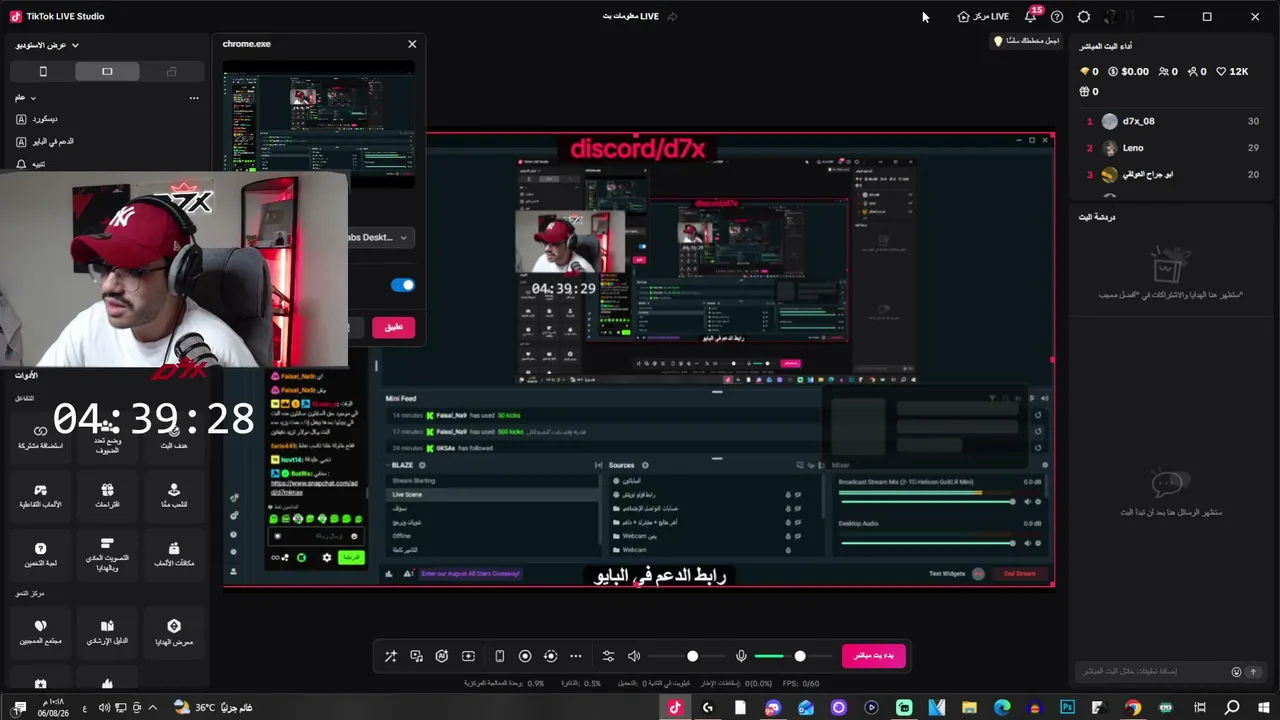This screenshot has height=720, width=1280.
Task: Open the لعبة التخمين question-mark tile
Action: (x=41, y=555)
